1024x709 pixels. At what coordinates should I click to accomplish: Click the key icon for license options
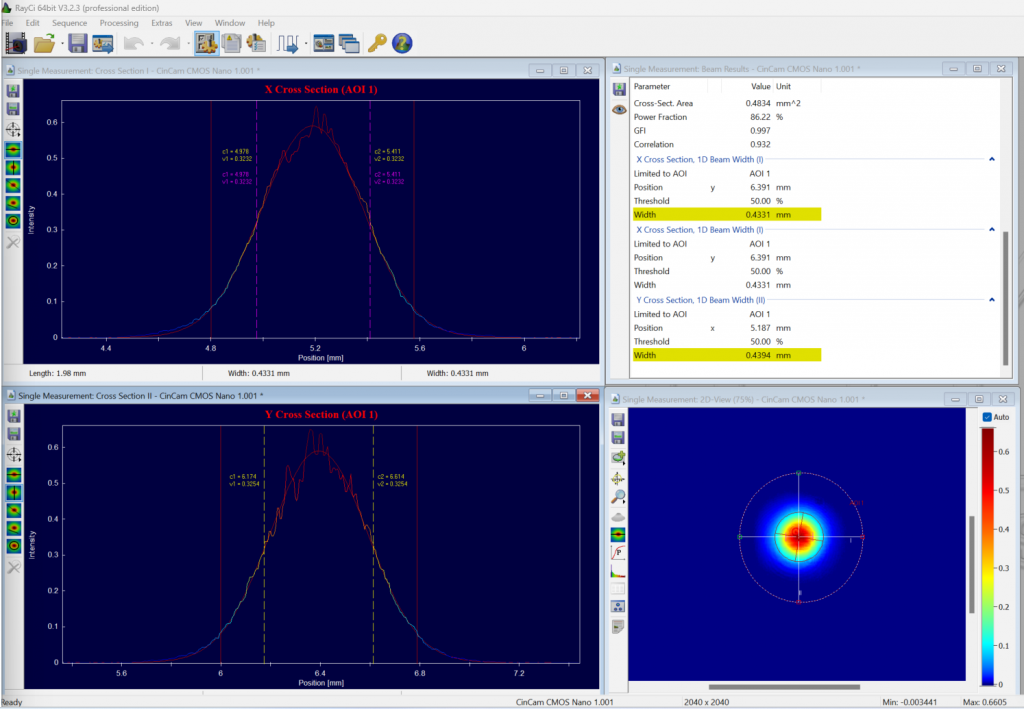[379, 43]
